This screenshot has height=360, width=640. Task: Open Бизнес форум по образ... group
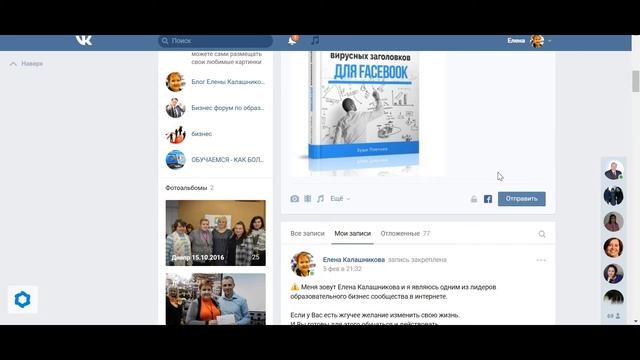click(228, 108)
